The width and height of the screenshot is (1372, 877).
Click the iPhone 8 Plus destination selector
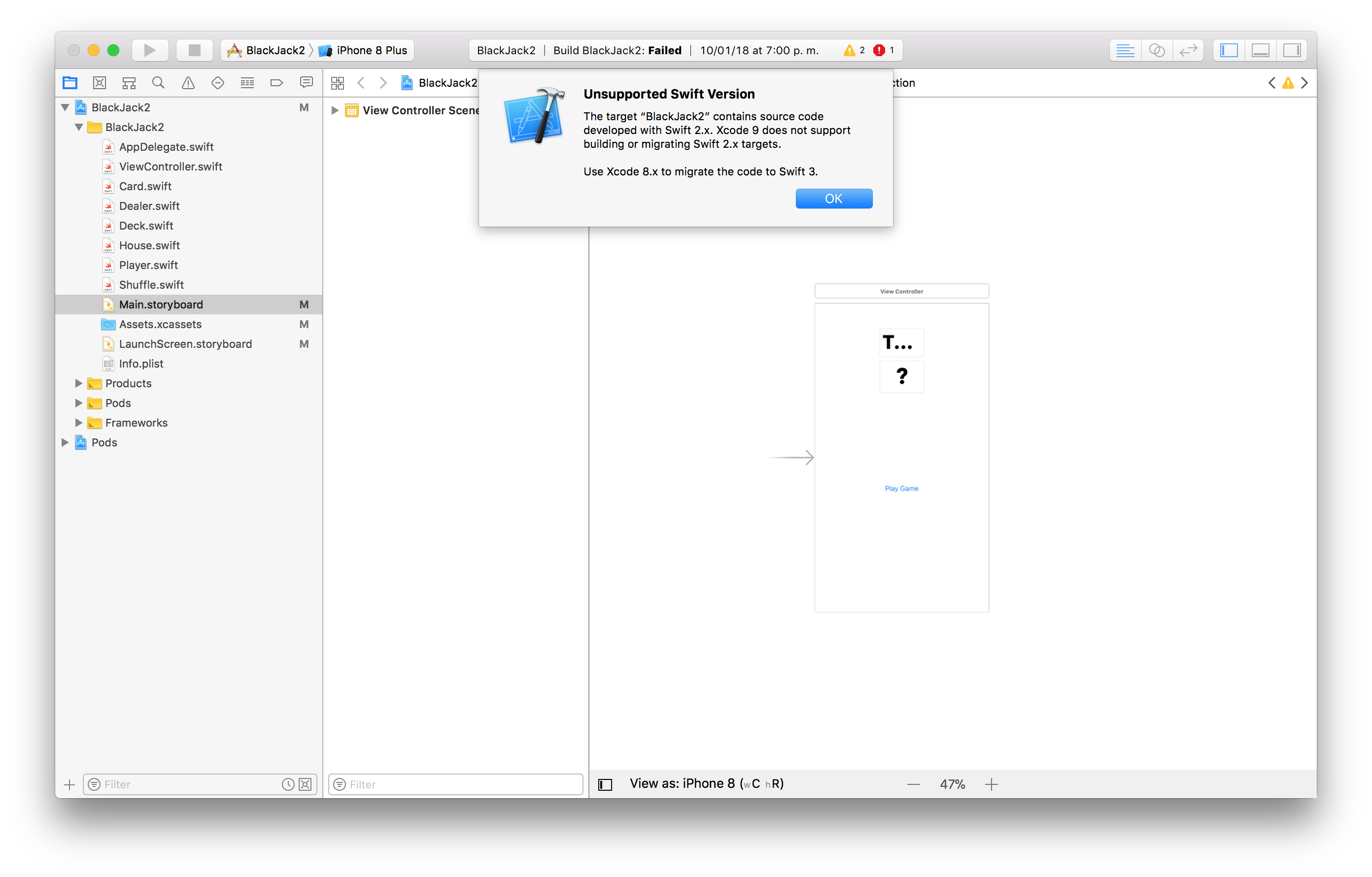coord(371,50)
